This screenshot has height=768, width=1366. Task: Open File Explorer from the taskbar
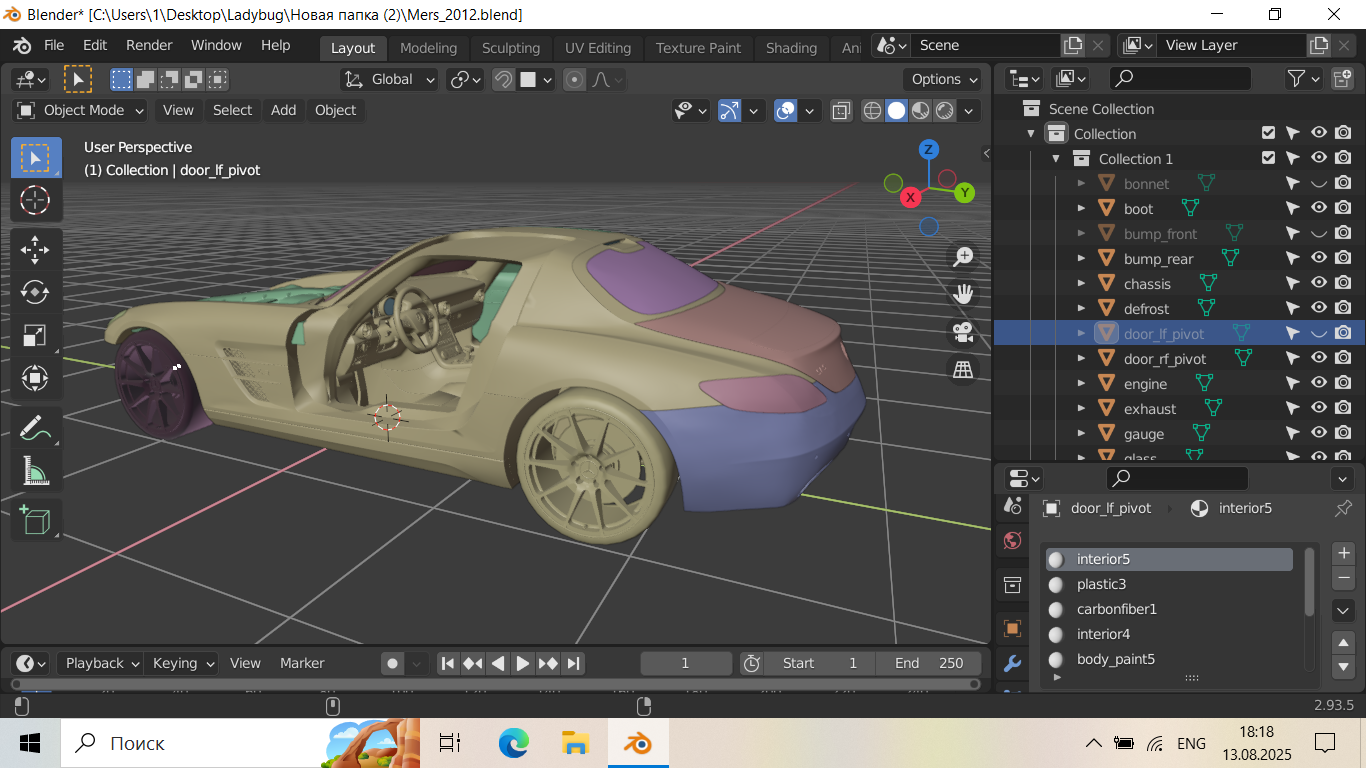(x=575, y=743)
